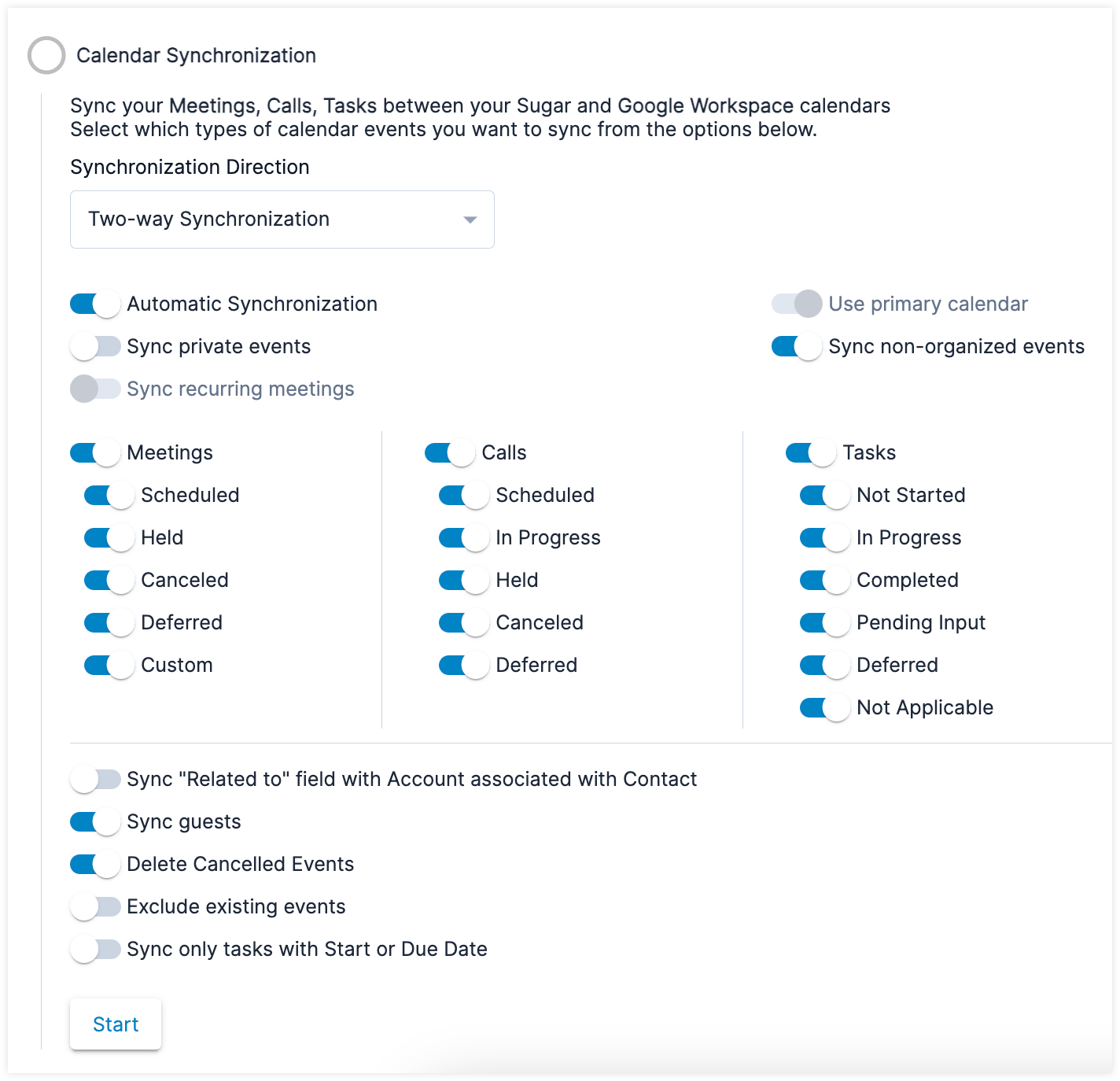Enable Sync only tasks with Start or Due Date
Viewport: 1120px width, 1081px height.
(96, 949)
